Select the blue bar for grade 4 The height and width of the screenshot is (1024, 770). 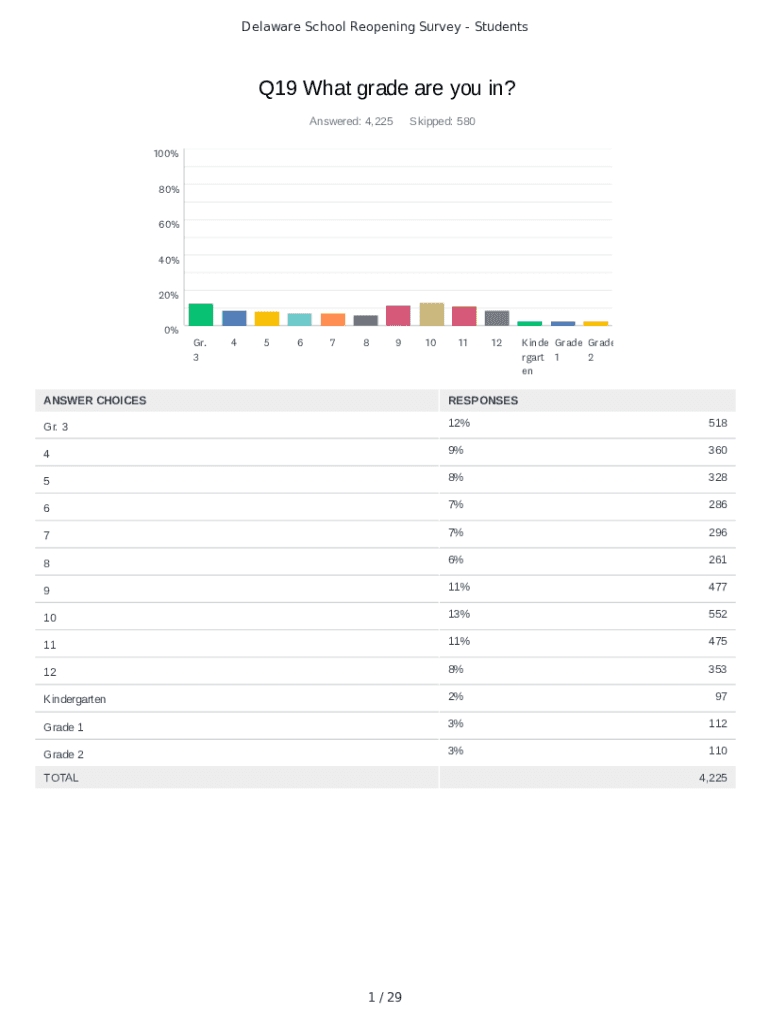pyautogui.click(x=234, y=318)
